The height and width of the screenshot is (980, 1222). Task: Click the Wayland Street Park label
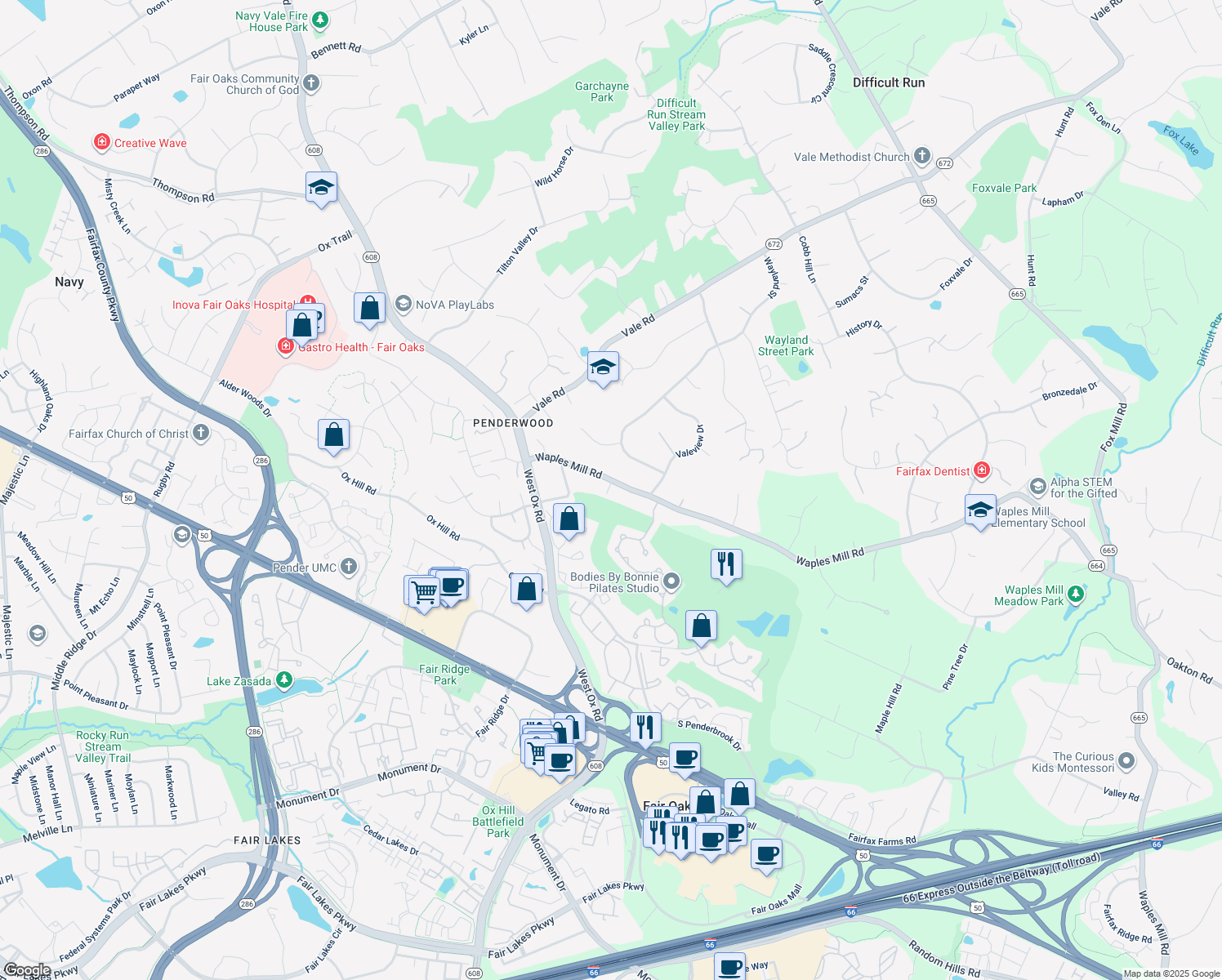[786, 345]
